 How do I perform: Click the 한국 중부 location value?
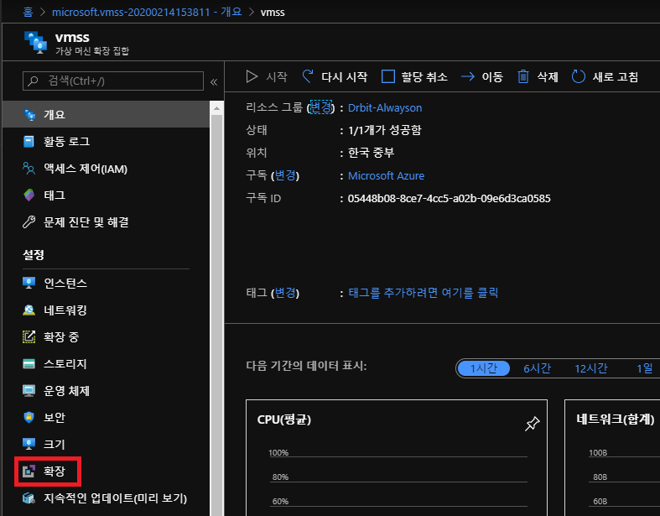371,152
